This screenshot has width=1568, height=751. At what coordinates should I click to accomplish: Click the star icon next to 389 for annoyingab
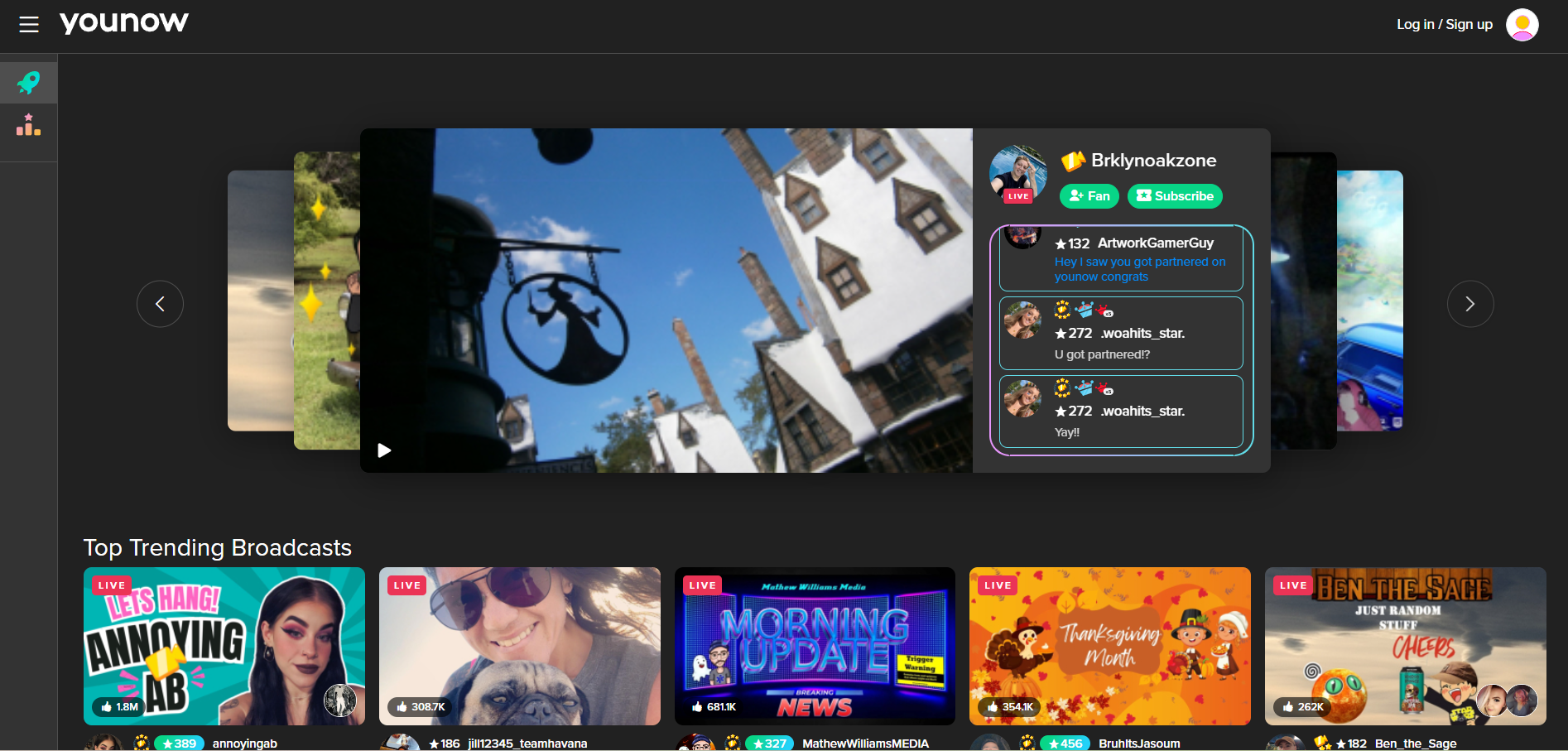pos(168,743)
